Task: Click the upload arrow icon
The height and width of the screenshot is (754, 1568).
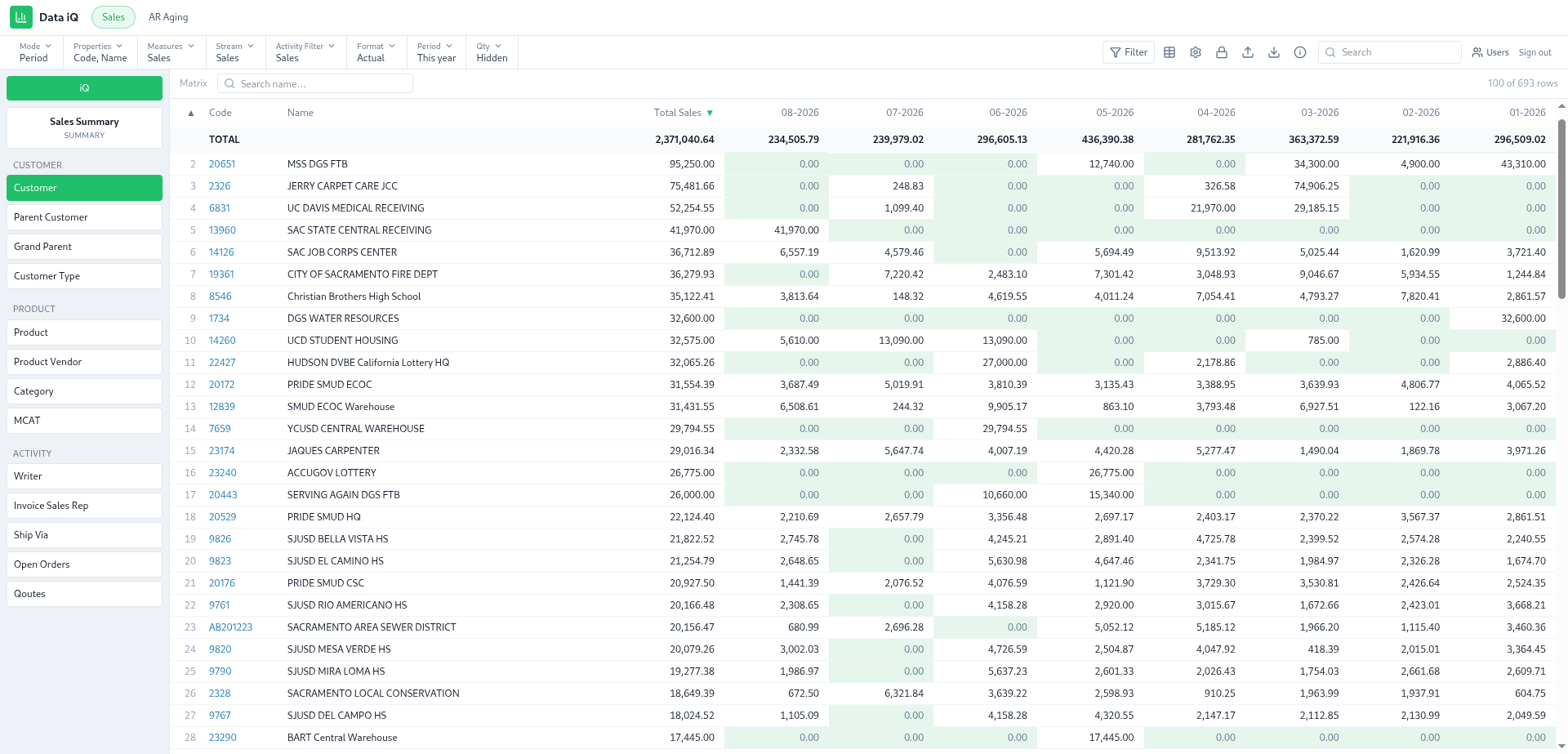Action: [x=1248, y=52]
